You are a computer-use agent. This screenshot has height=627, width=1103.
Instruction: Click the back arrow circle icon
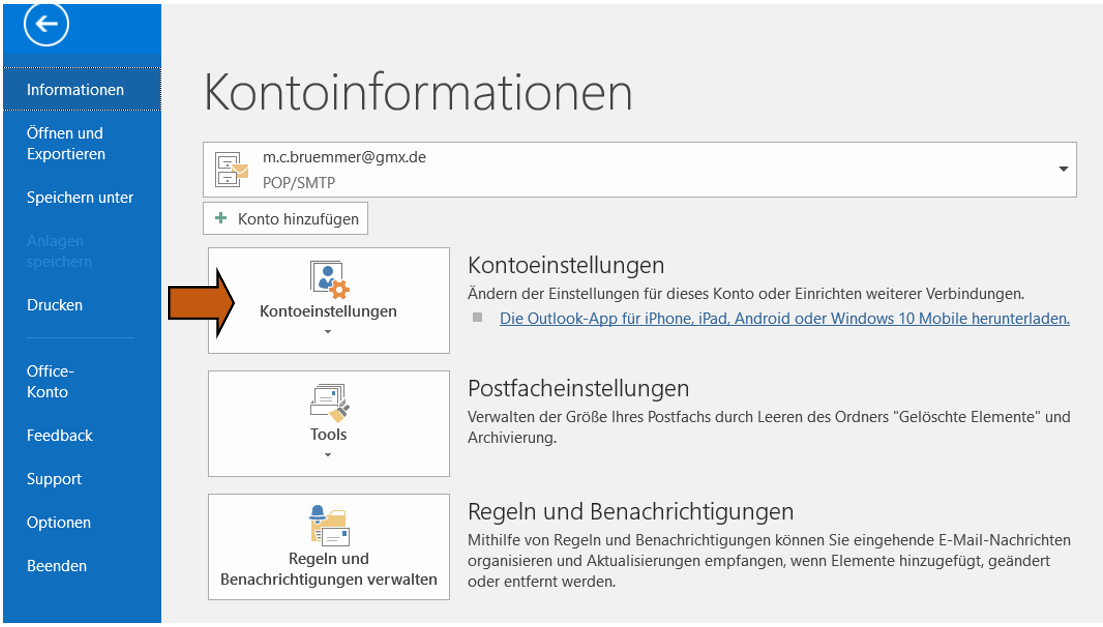[x=46, y=24]
